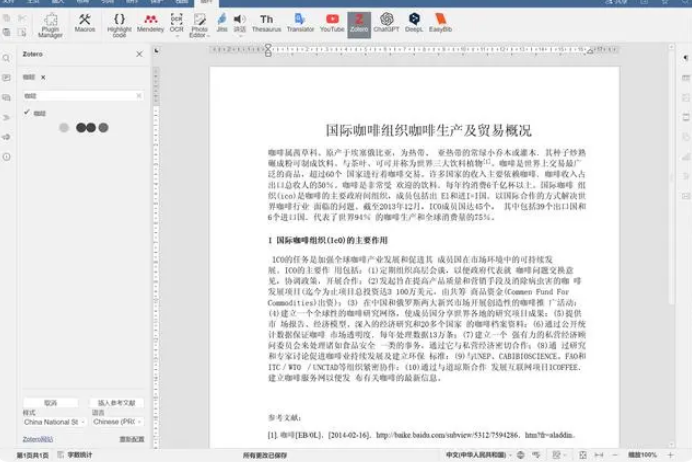Expand the Photo Editor dropdown arrow

pos(208,35)
